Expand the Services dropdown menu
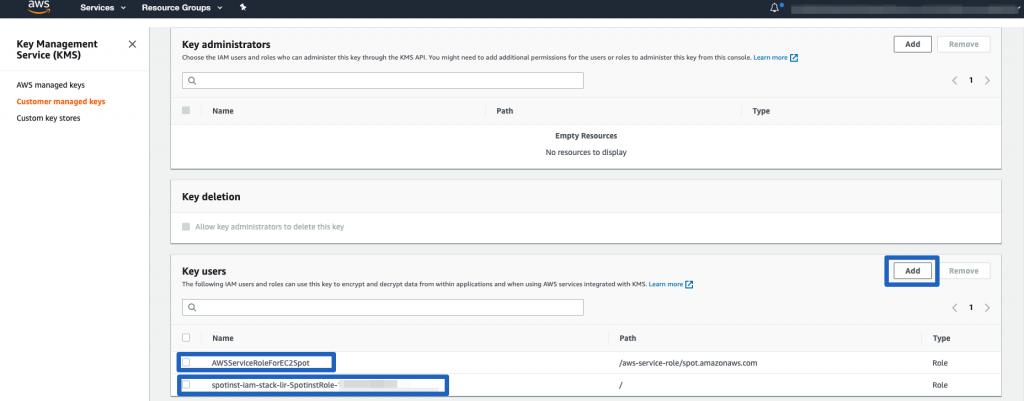 103,7
